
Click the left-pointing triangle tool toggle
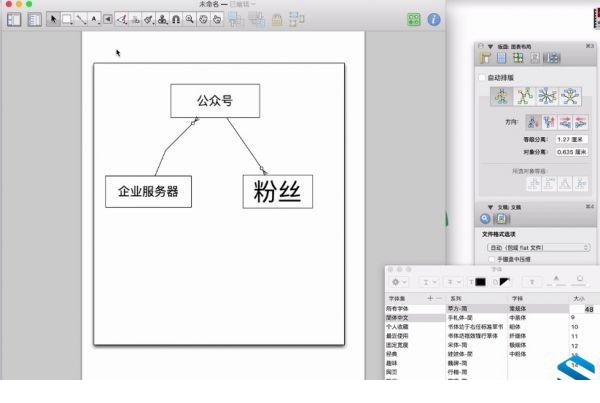tap(108, 19)
